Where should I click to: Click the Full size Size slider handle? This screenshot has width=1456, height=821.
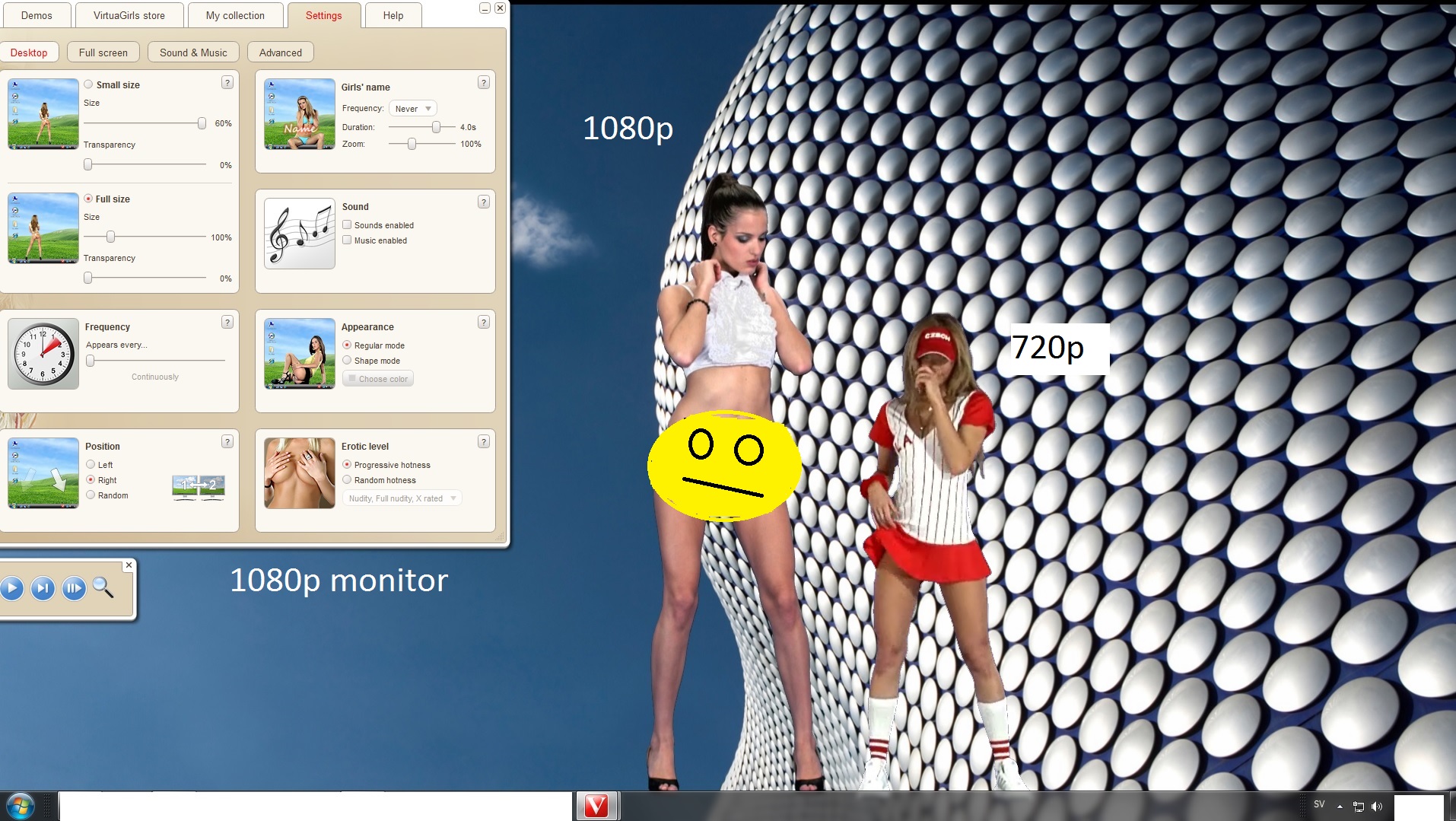tap(111, 237)
